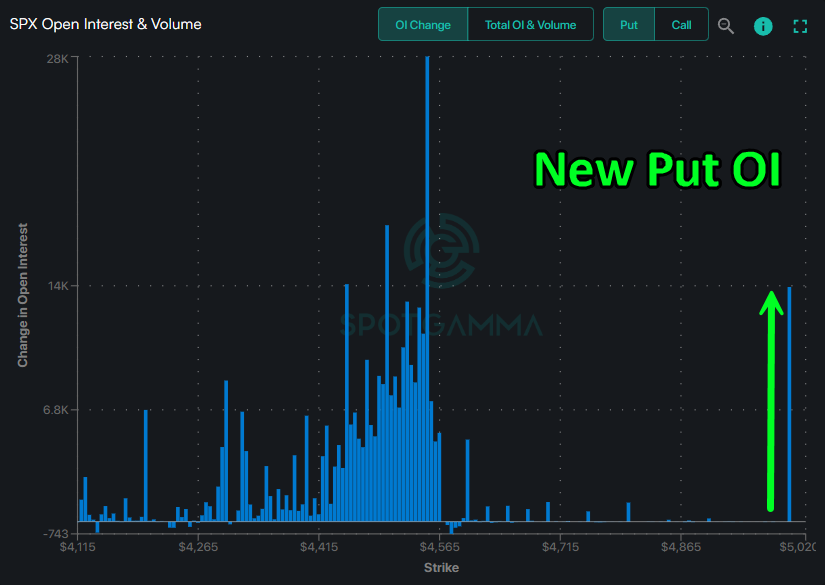Viewport: 825px width, 585px height.
Task: Click the $4,865 strike axis label
Action: point(681,547)
